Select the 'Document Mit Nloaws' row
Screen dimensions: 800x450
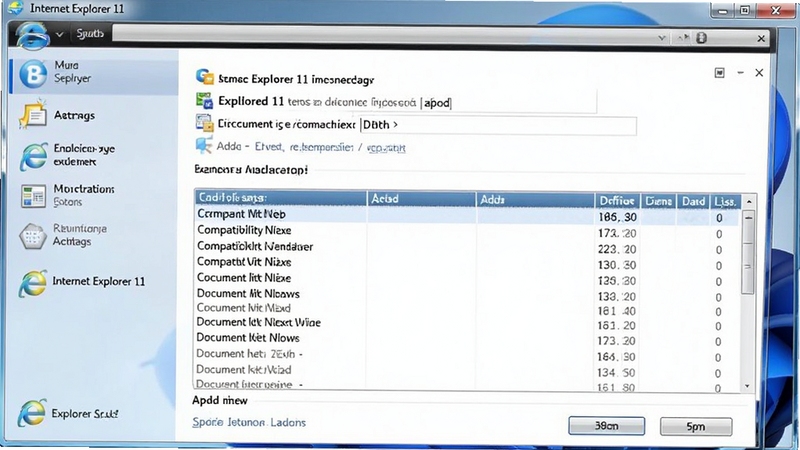click(x=467, y=294)
